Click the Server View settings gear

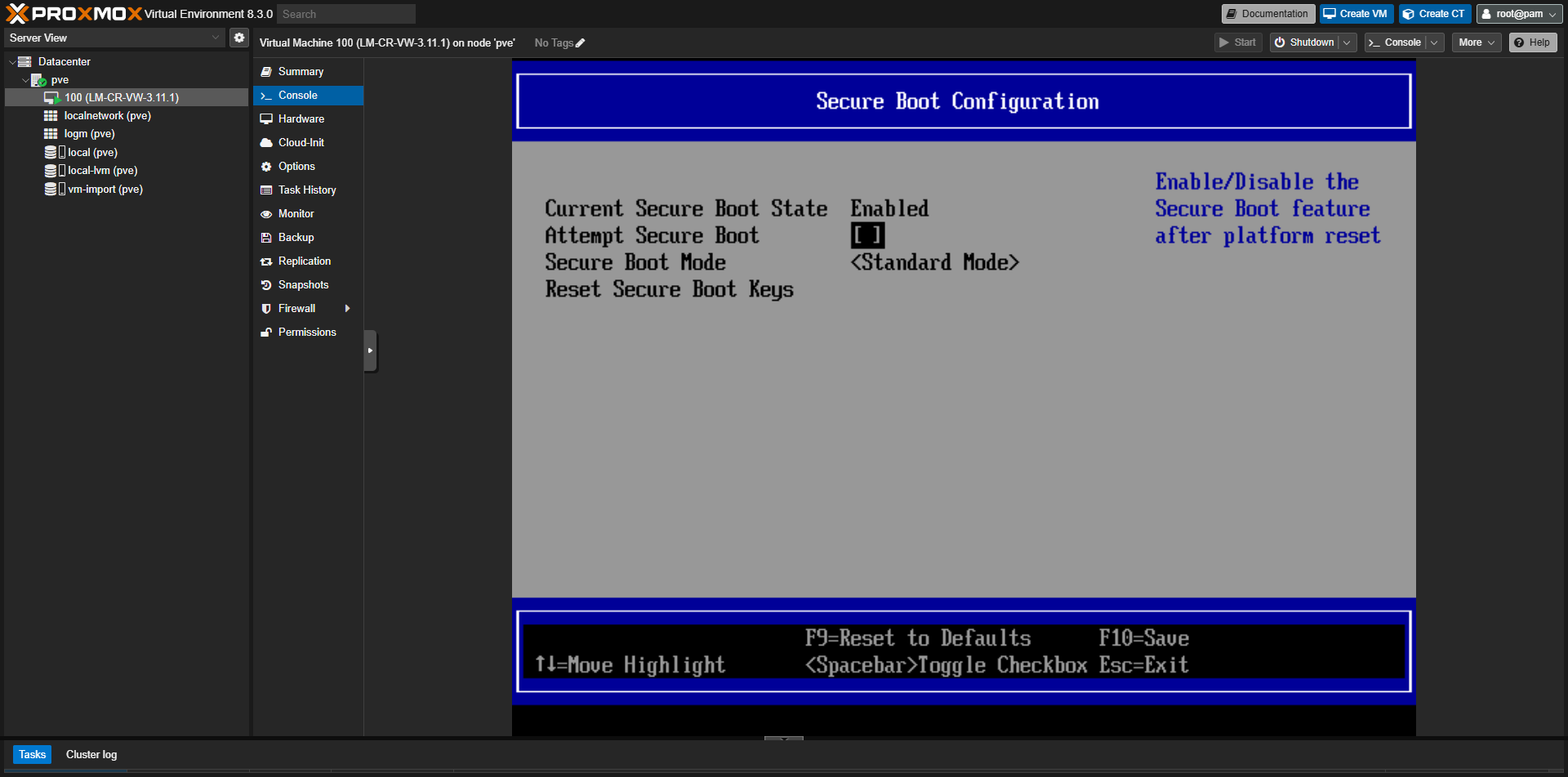coord(238,37)
